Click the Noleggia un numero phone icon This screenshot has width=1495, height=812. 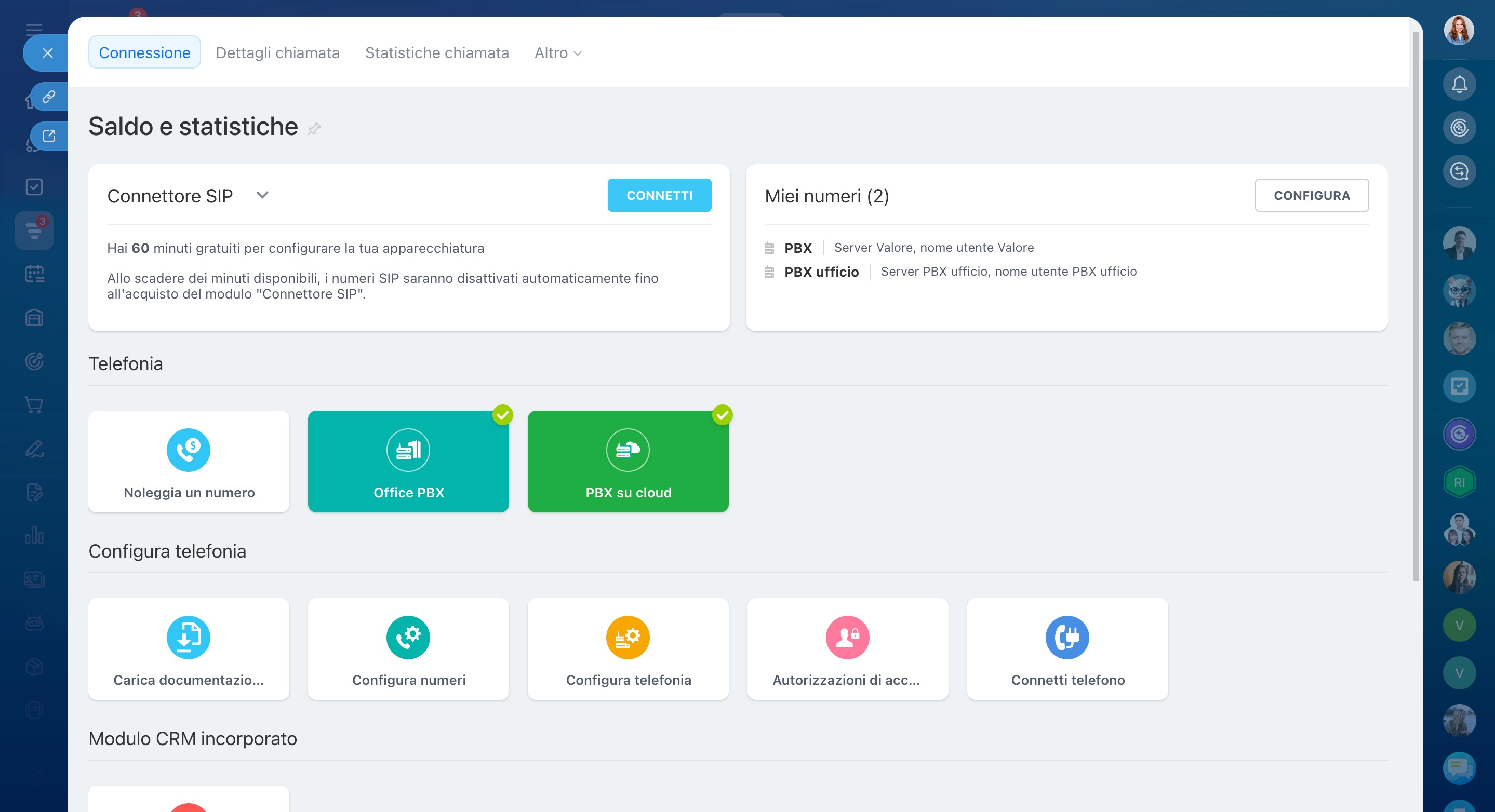(x=188, y=450)
